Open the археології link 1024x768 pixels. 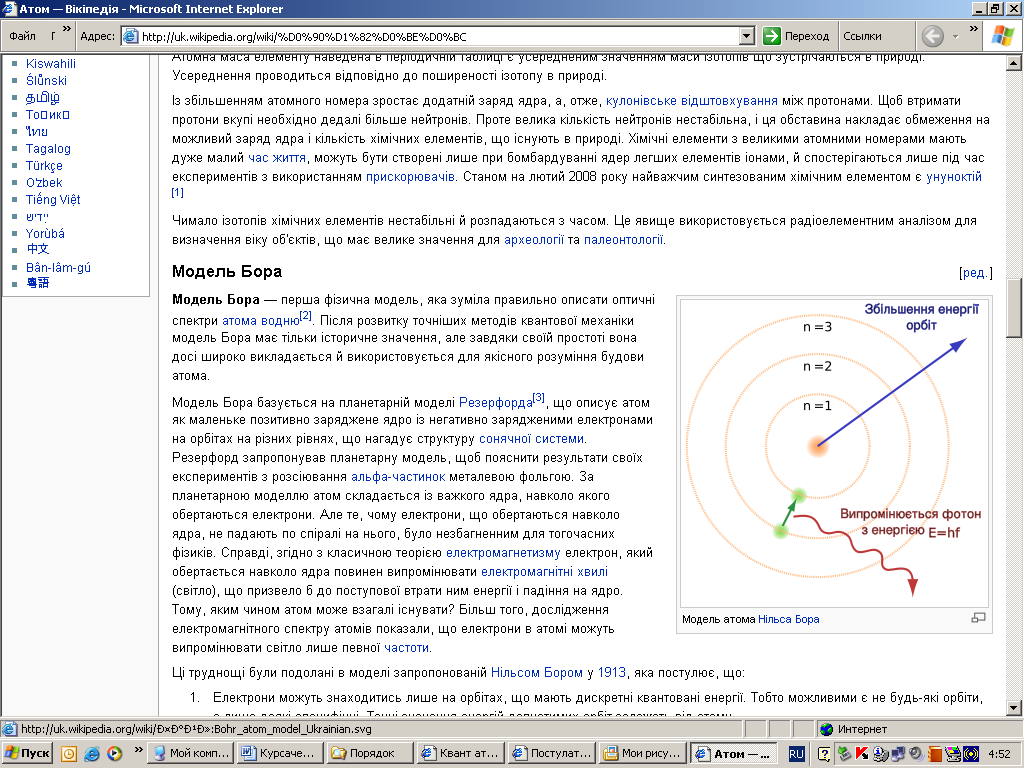534,240
